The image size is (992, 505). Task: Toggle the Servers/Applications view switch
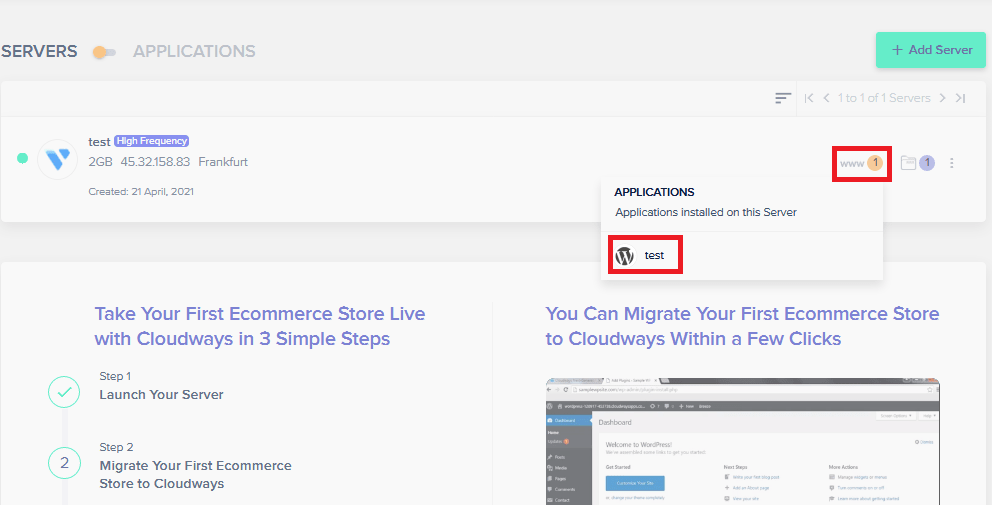pos(104,53)
